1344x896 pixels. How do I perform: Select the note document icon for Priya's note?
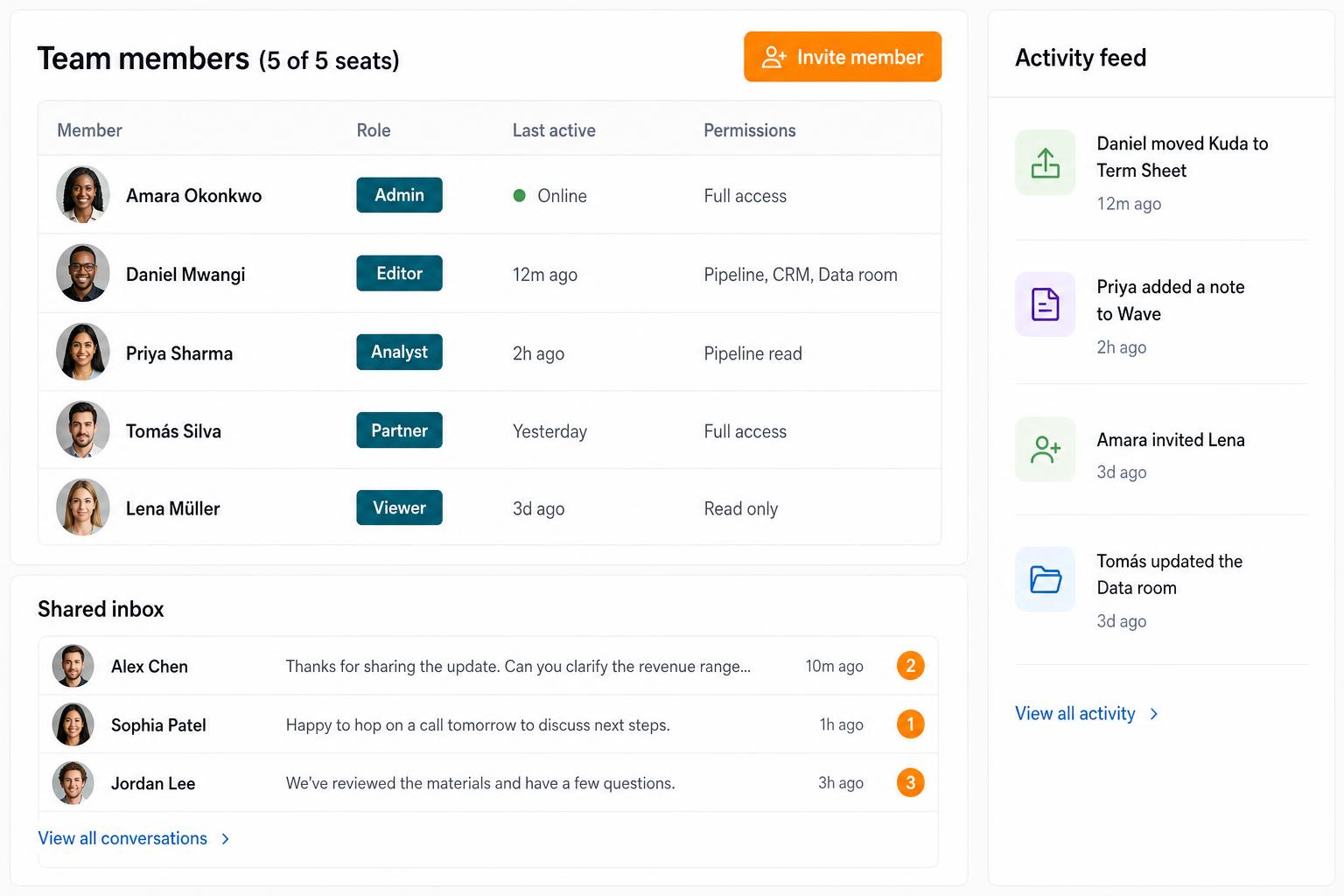point(1045,304)
